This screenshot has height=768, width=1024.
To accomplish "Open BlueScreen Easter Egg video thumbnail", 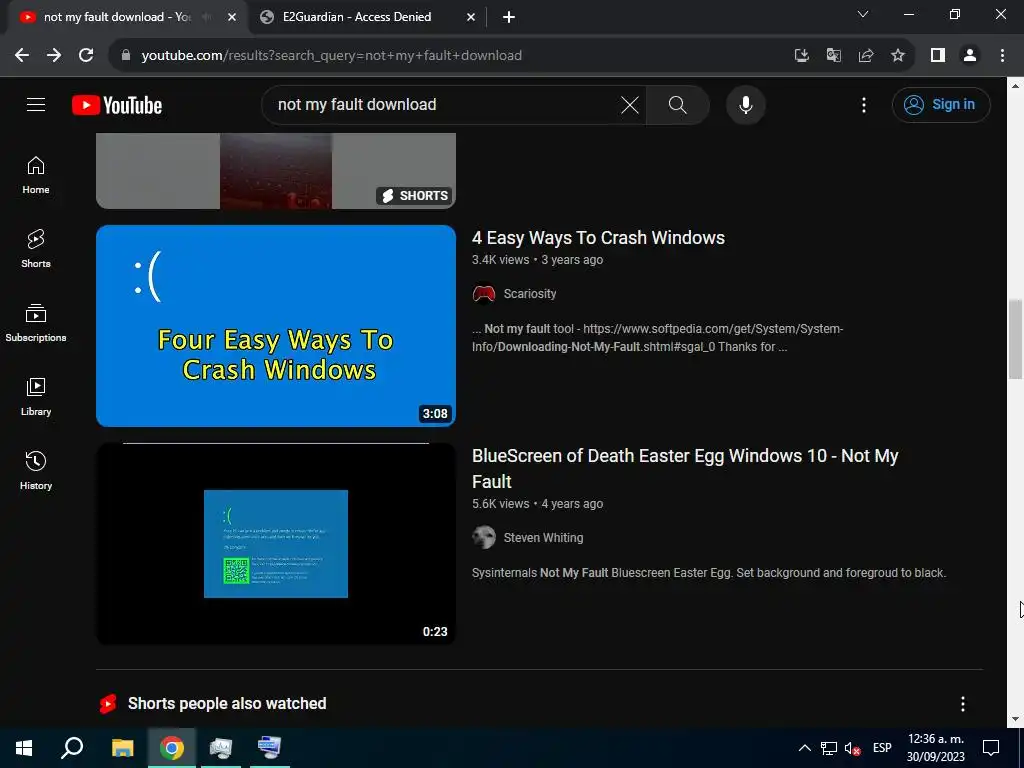I will point(276,543).
